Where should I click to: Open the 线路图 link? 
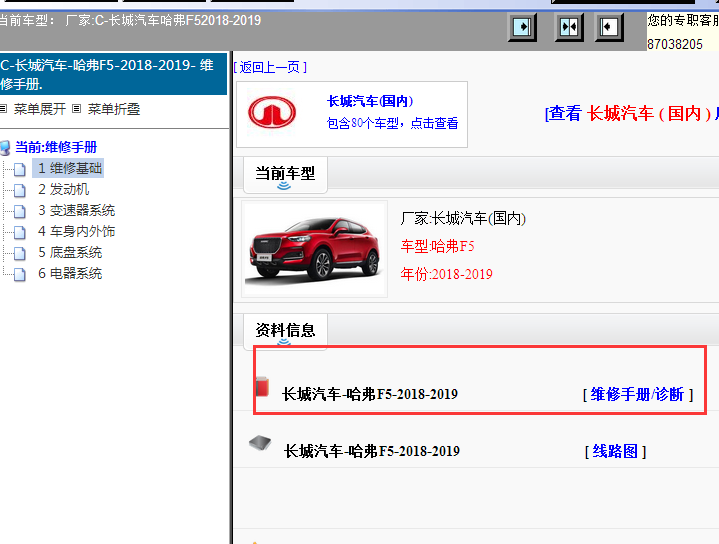pyautogui.click(x=615, y=451)
